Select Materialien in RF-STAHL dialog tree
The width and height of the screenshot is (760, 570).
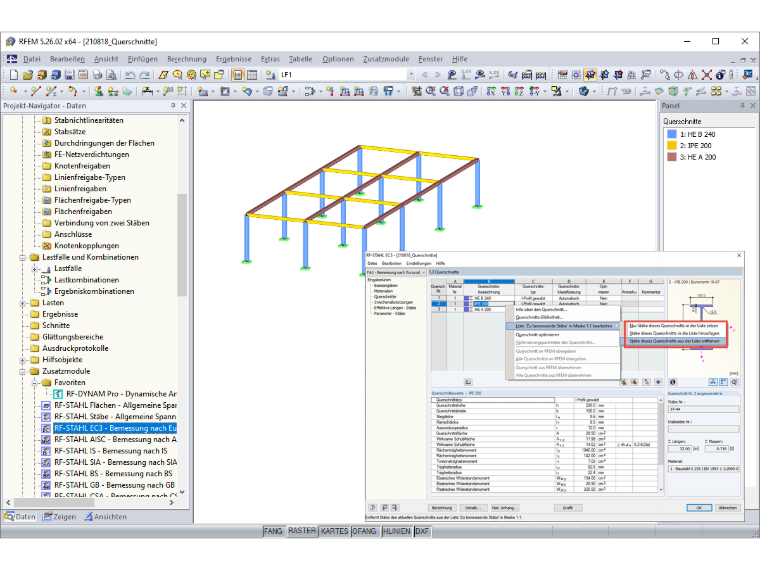click(383, 291)
